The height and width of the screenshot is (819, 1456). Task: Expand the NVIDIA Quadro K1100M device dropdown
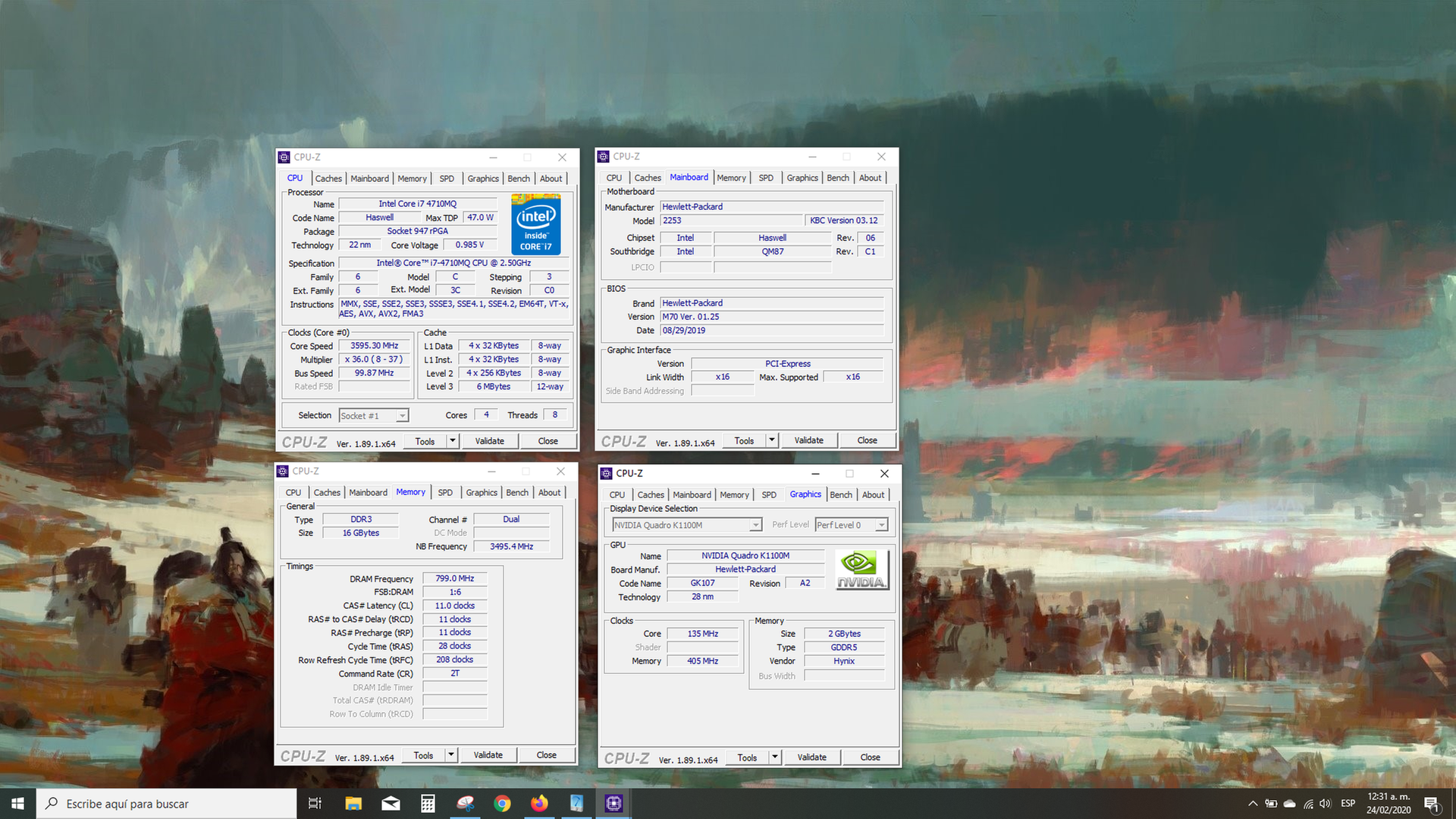click(755, 525)
